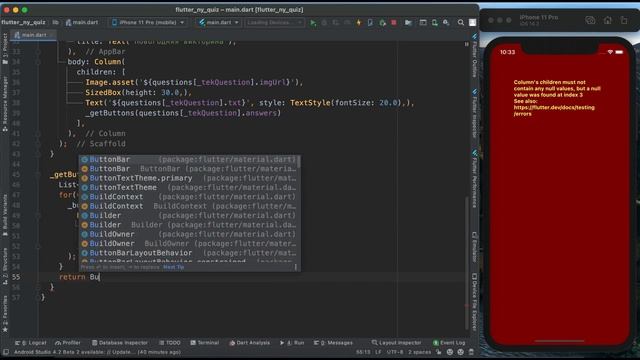Open the Project tool window sidebar
Screen dimensions: 640x360
coord(5,49)
